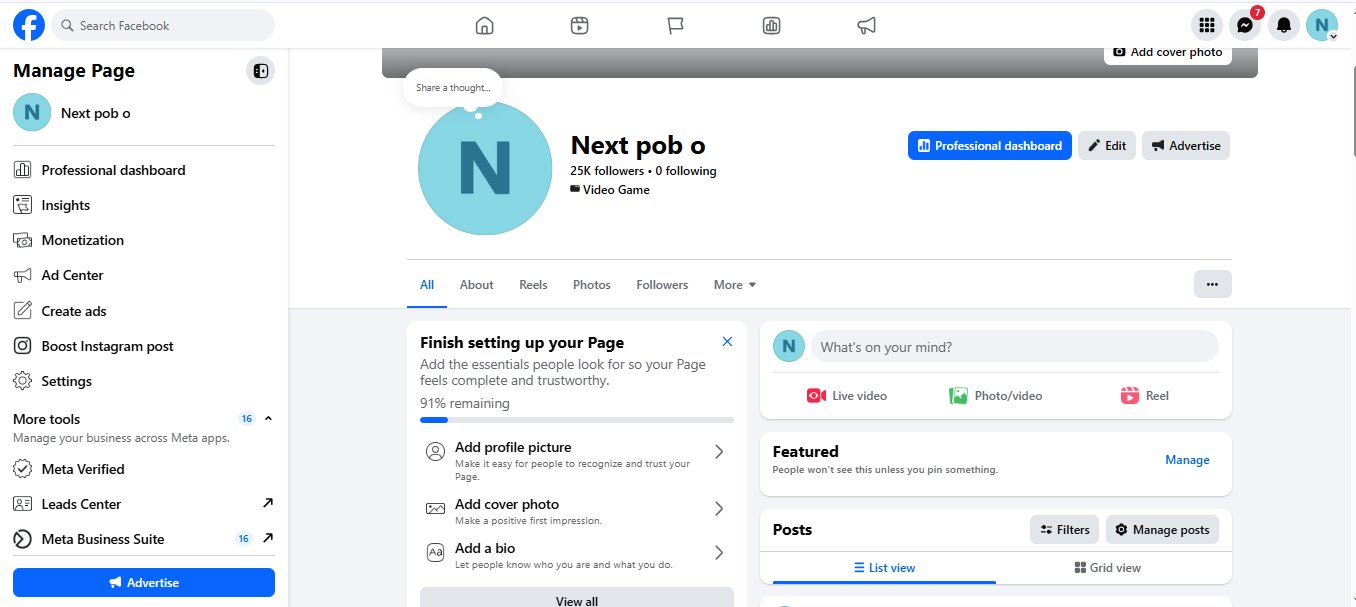Open Add cover photo step in setup list
The image size is (1356, 607).
coord(577,511)
